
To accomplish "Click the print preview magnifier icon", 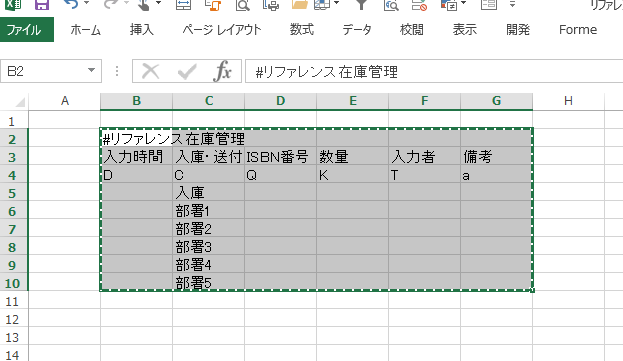I will [x=242, y=4].
